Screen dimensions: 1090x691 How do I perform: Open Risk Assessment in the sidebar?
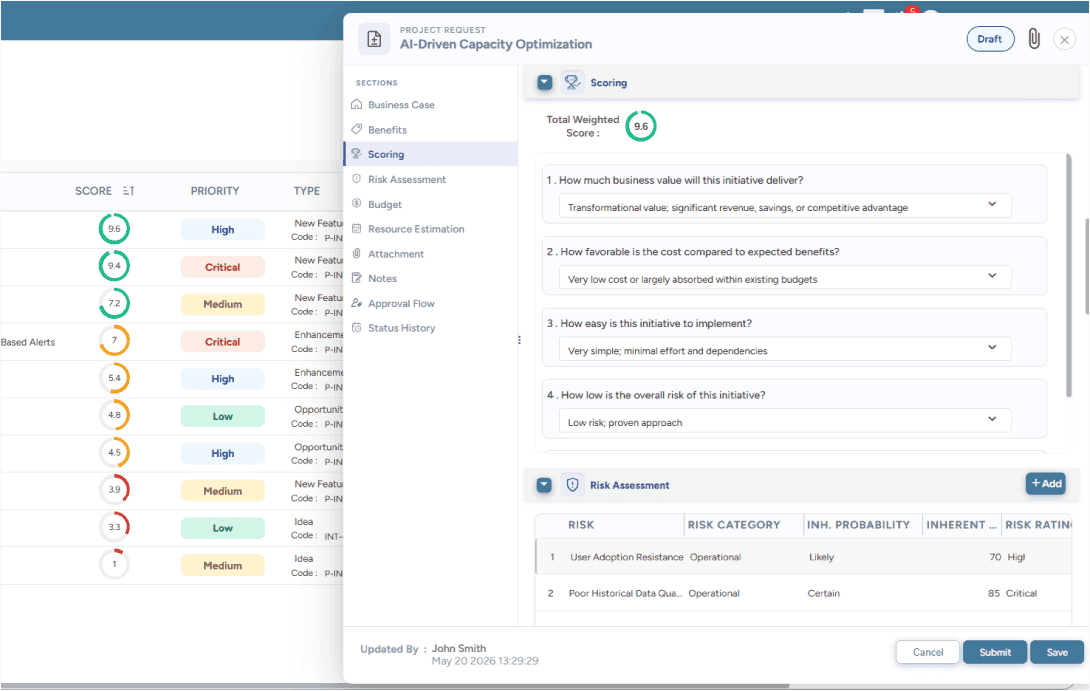(x=407, y=179)
